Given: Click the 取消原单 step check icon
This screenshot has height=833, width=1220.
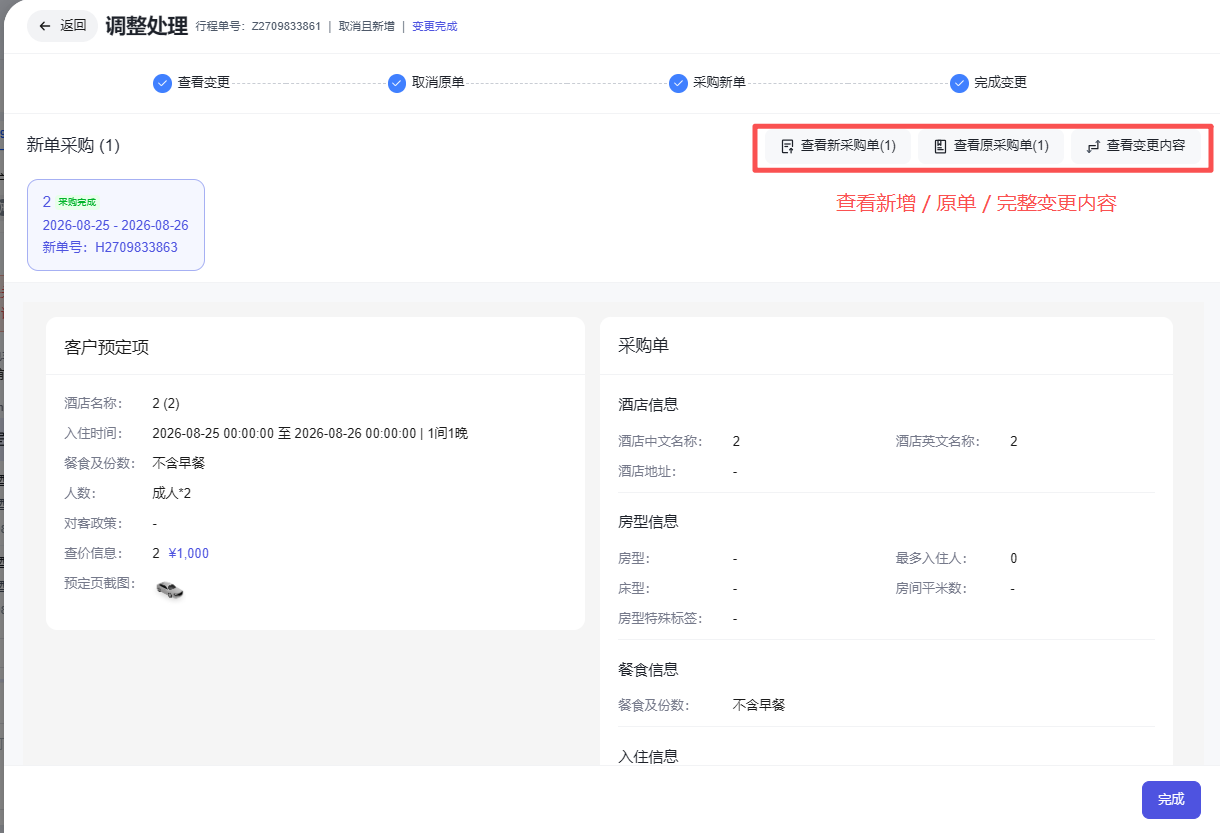Looking at the screenshot, I should (x=397, y=83).
